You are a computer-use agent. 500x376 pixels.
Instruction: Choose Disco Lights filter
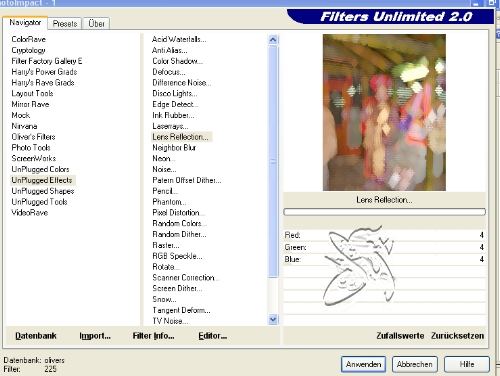point(175,94)
